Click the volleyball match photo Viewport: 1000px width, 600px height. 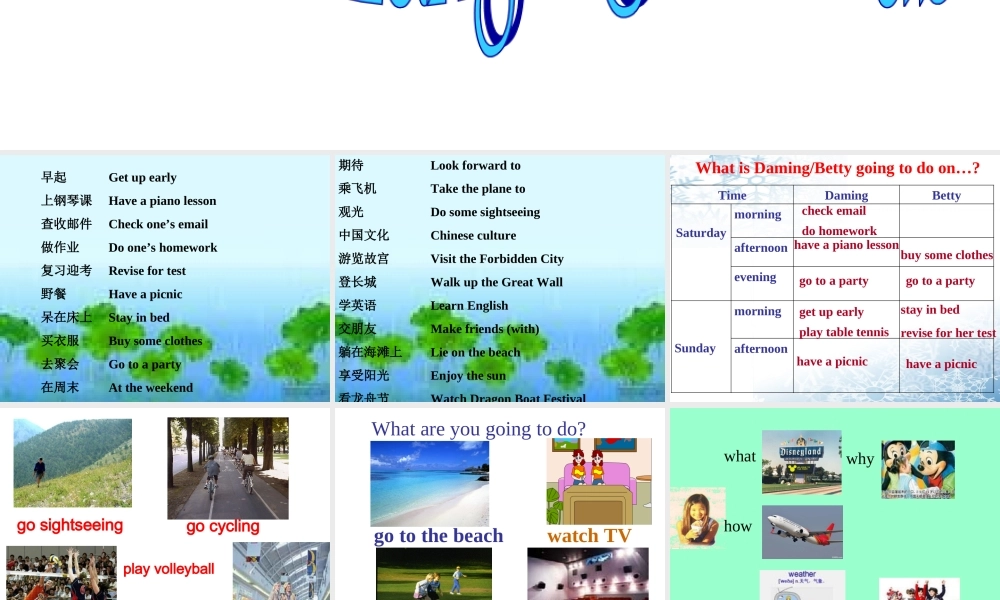pos(61,573)
